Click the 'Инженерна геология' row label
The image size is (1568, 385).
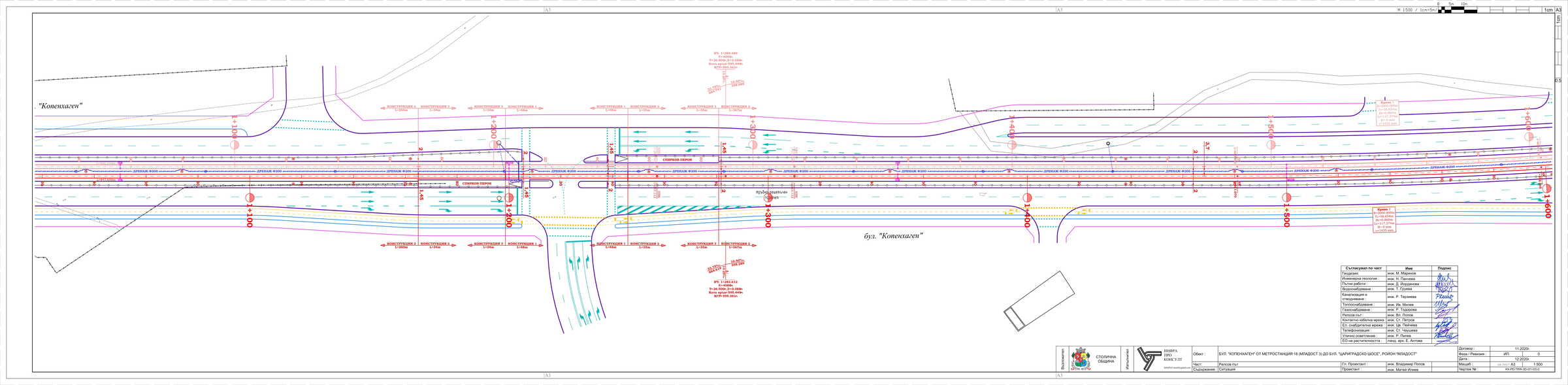pyautogui.click(x=1361, y=278)
